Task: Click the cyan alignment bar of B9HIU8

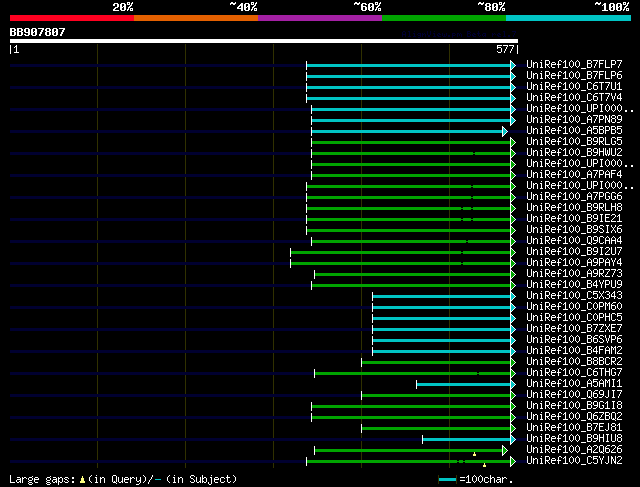Action: 467,440
